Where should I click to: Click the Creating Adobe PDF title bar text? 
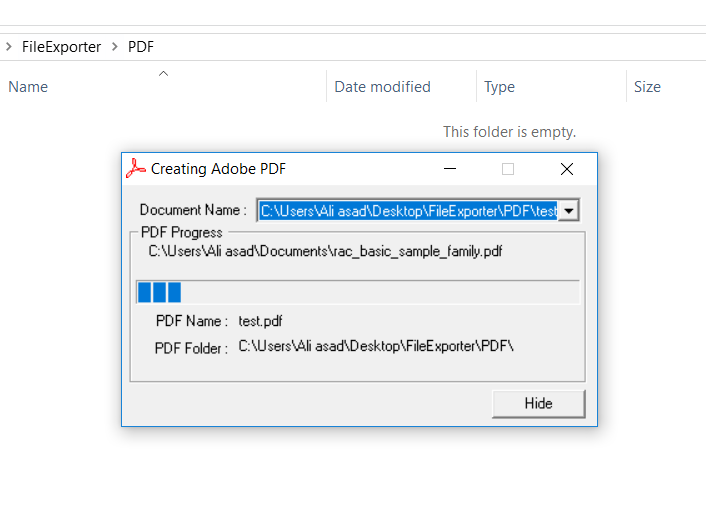point(218,169)
